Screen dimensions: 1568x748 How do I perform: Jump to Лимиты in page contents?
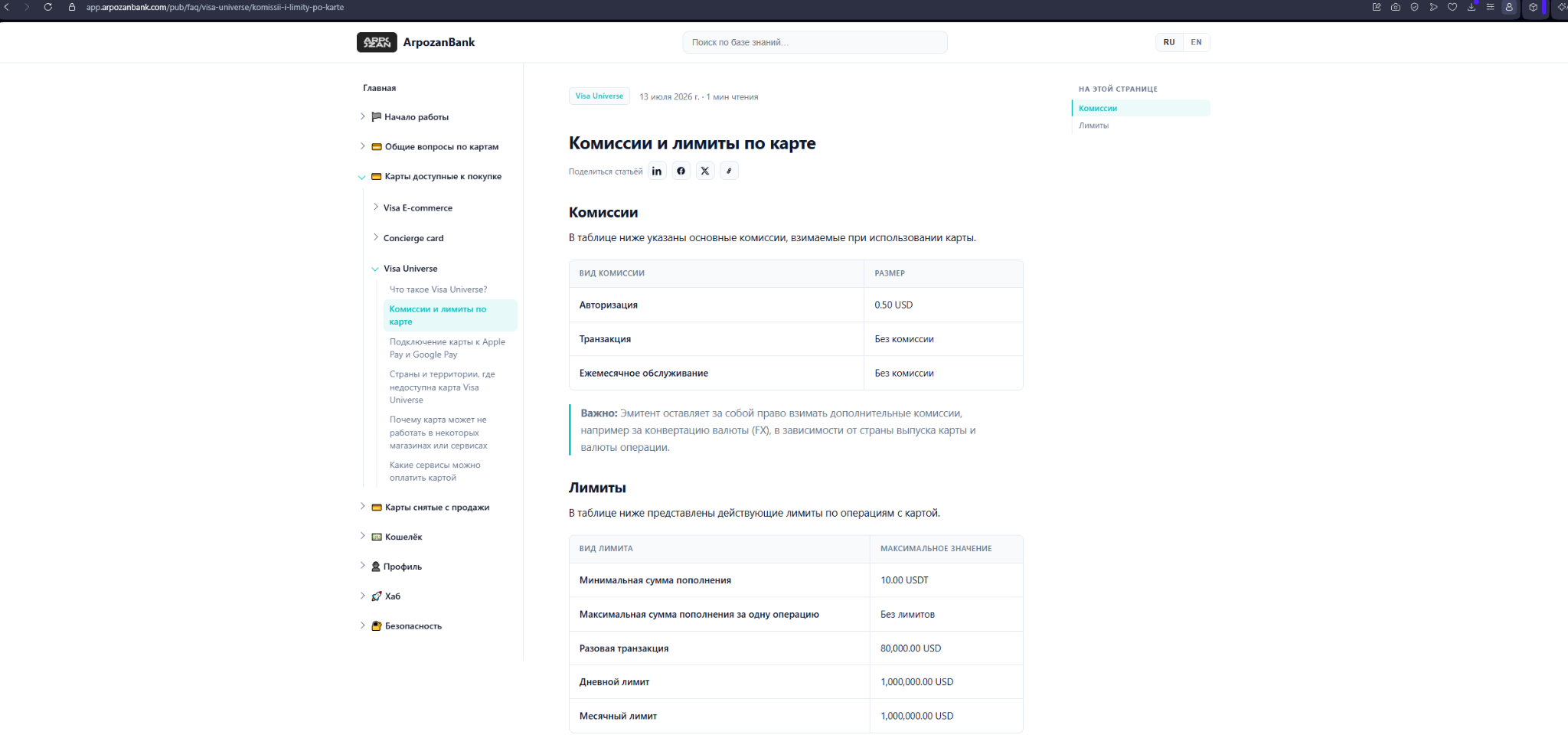tap(1093, 126)
